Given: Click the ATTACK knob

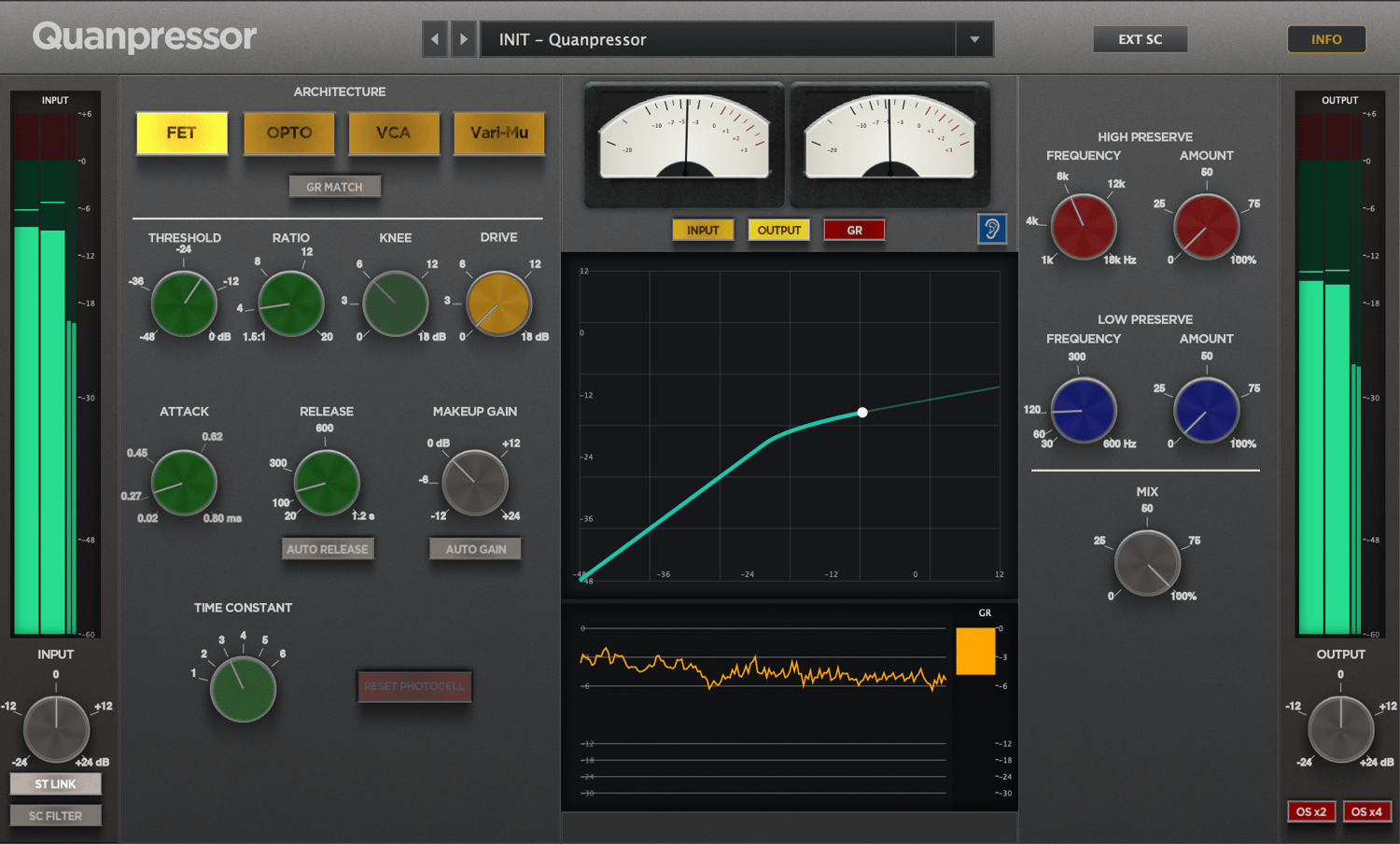Looking at the screenshot, I should point(184,483).
